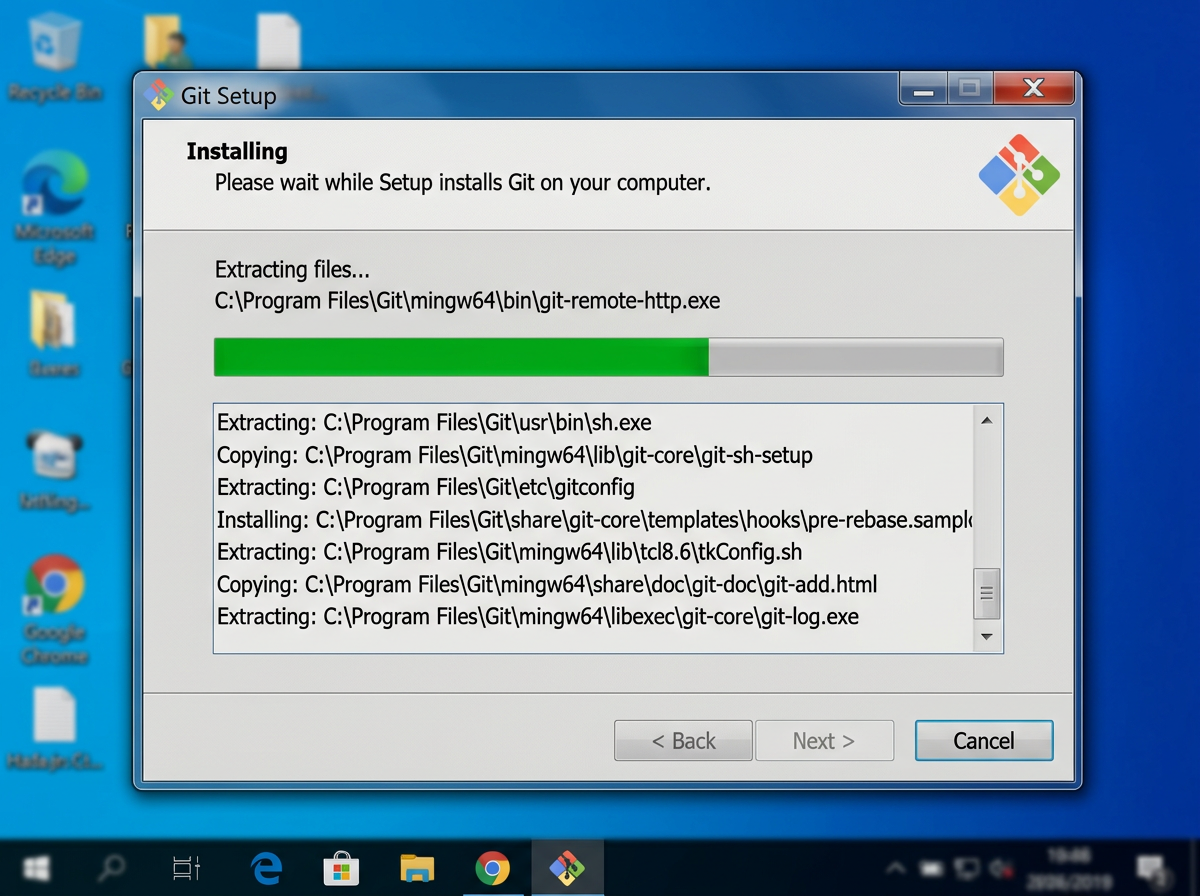The height and width of the screenshot is (896, 1200).
Task: Close the Git Setup window
Action: pyautogui.click(x=1034, y=89)
